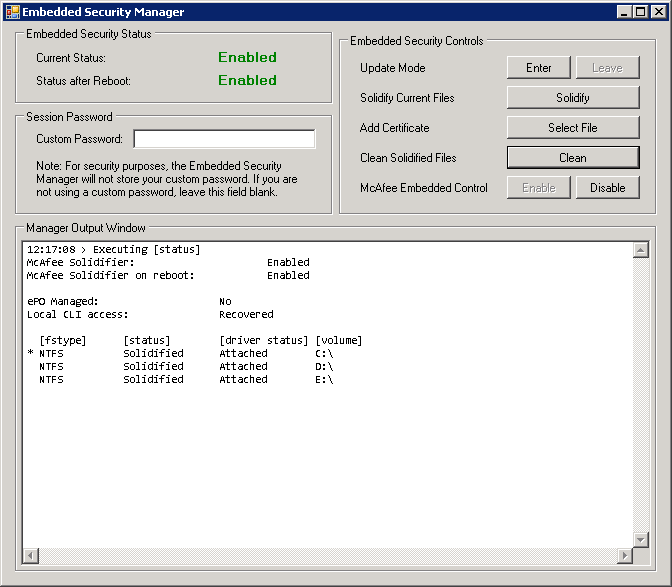
Task: Open Select File to add certificate
Action: [573, 128]
